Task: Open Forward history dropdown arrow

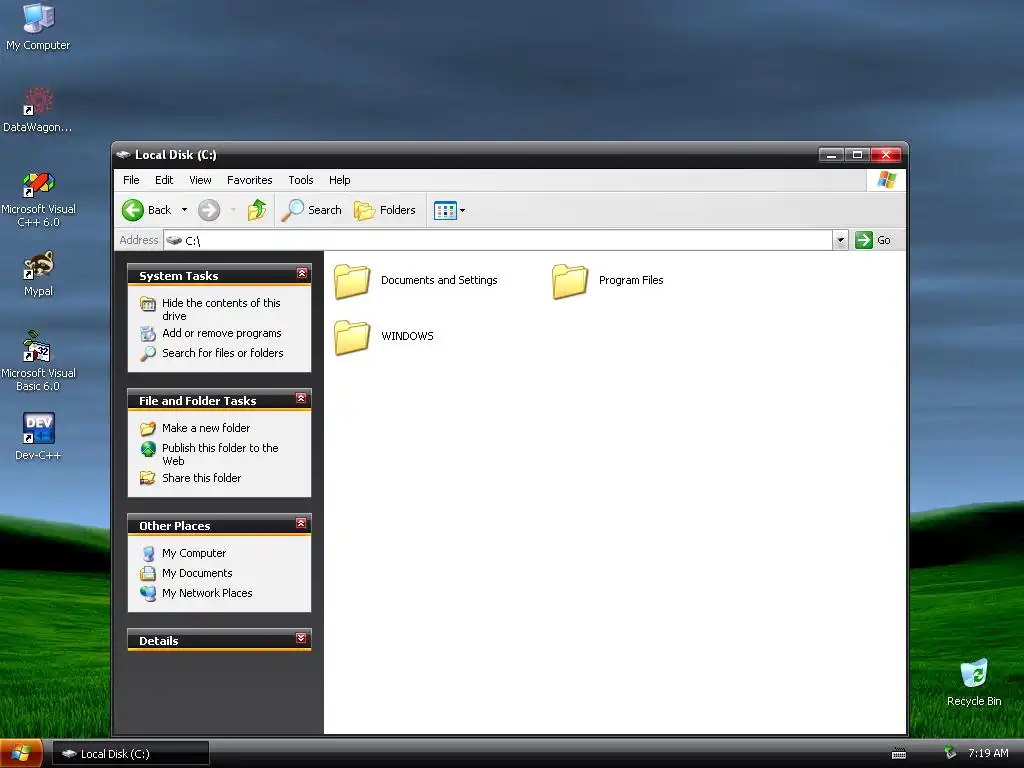Action: (x=233, y=210)
